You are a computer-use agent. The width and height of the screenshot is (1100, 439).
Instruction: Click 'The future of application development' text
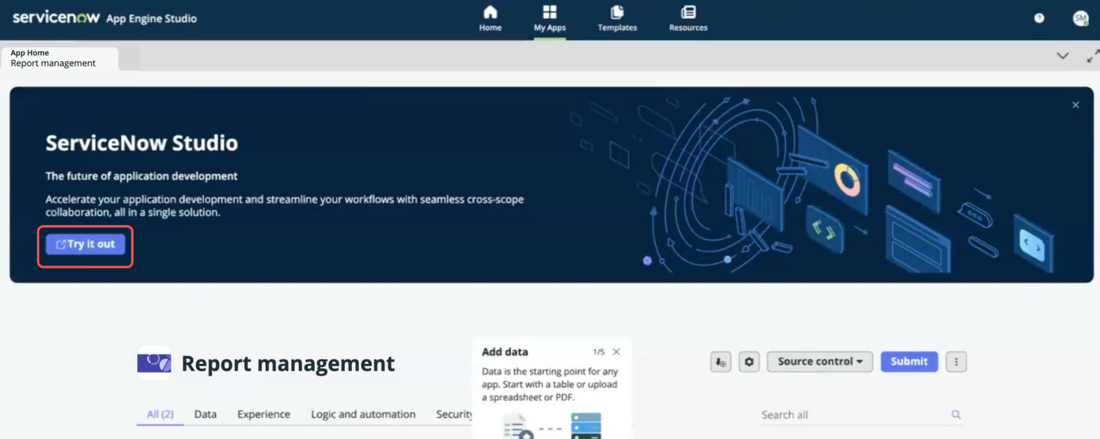[142, 176]
